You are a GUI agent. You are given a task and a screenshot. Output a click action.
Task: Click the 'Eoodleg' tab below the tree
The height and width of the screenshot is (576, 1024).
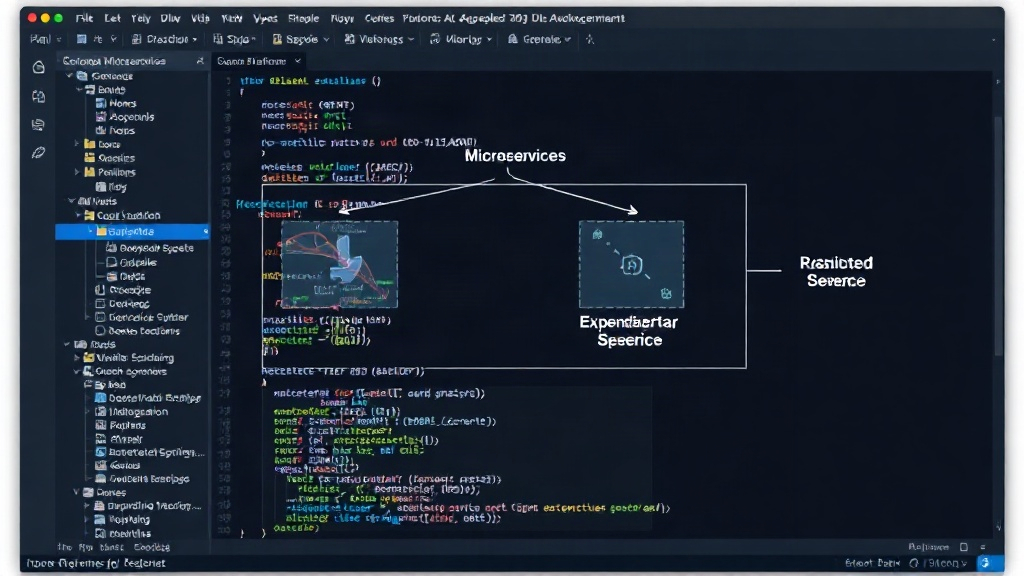[x=152, y=547]
